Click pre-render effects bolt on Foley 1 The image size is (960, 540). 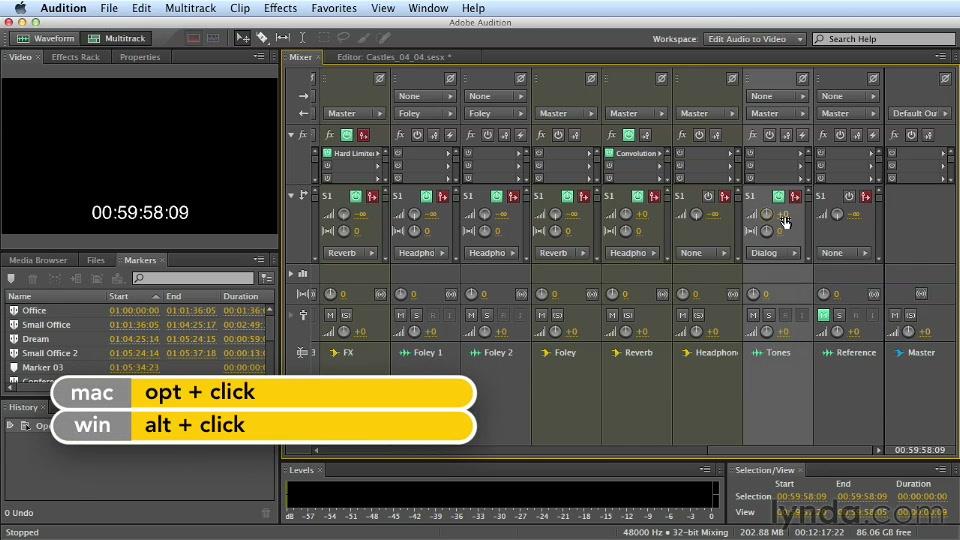coord(449,135)
